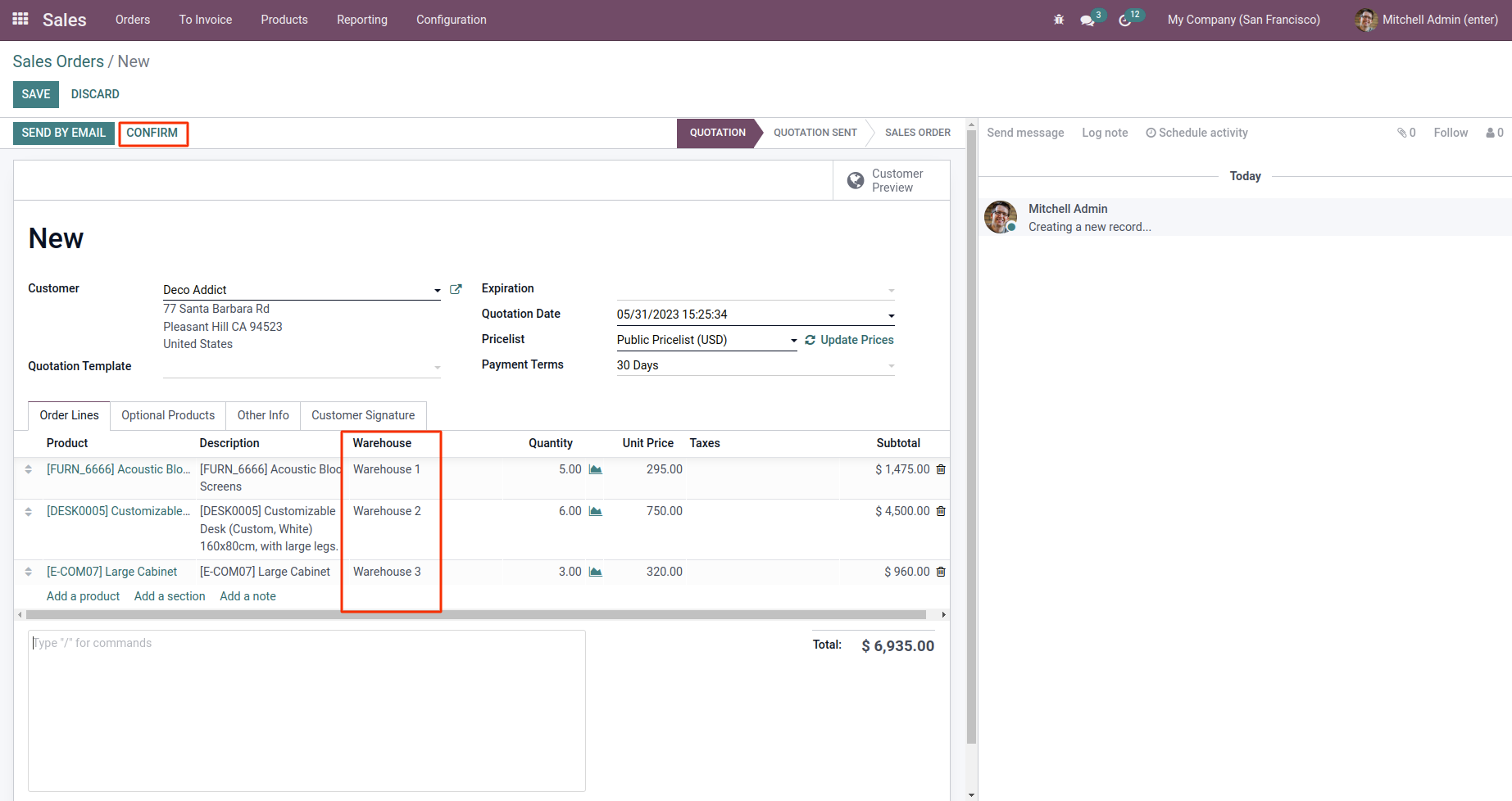Click the debug bug icon in navbar
Viewport: 1512px width, 801px height.
[1059, 20]
